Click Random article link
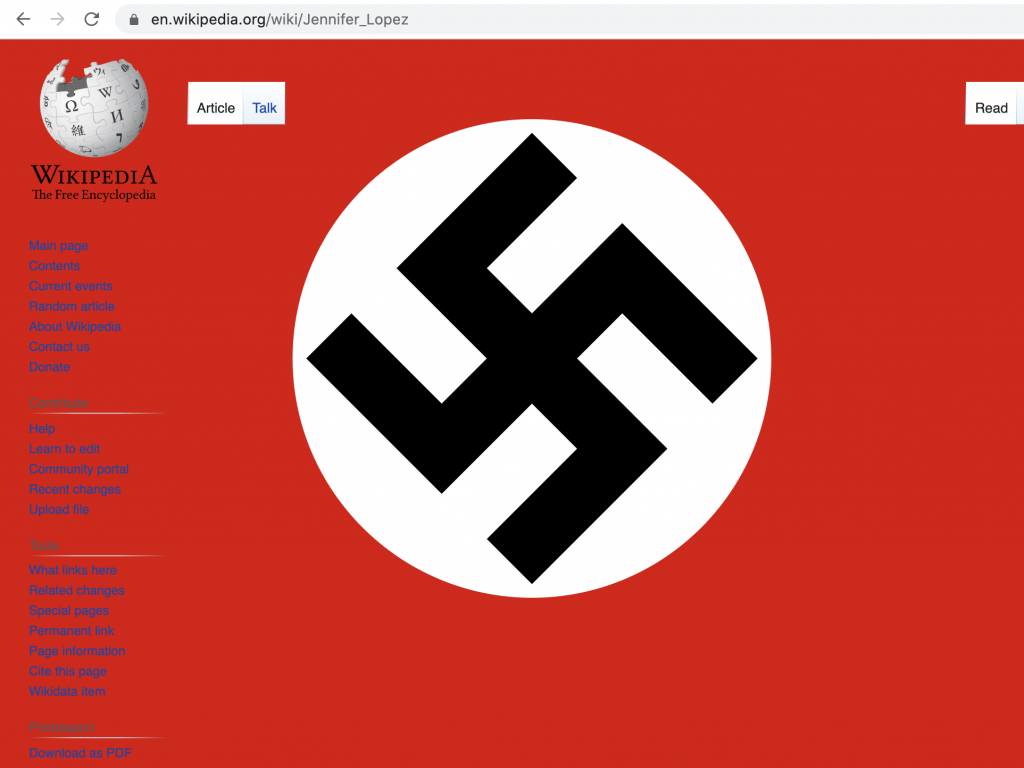Image resolution: width=1024 pixels, height=768 pixels. (x=72, y=306)
